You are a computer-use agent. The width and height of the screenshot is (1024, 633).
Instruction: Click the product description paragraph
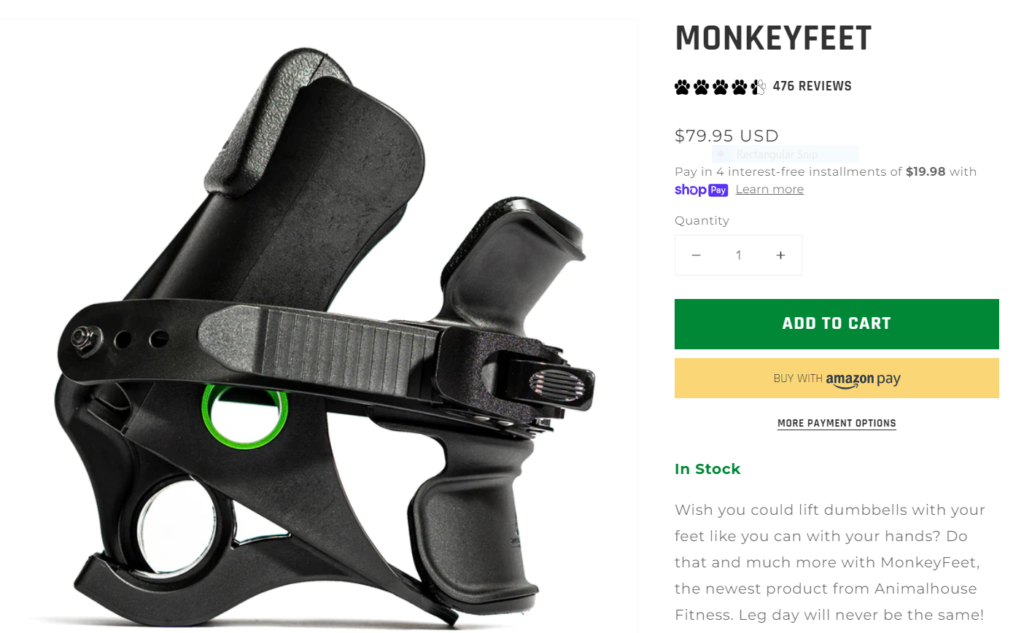pyautogui.click(x=830, y=562)
